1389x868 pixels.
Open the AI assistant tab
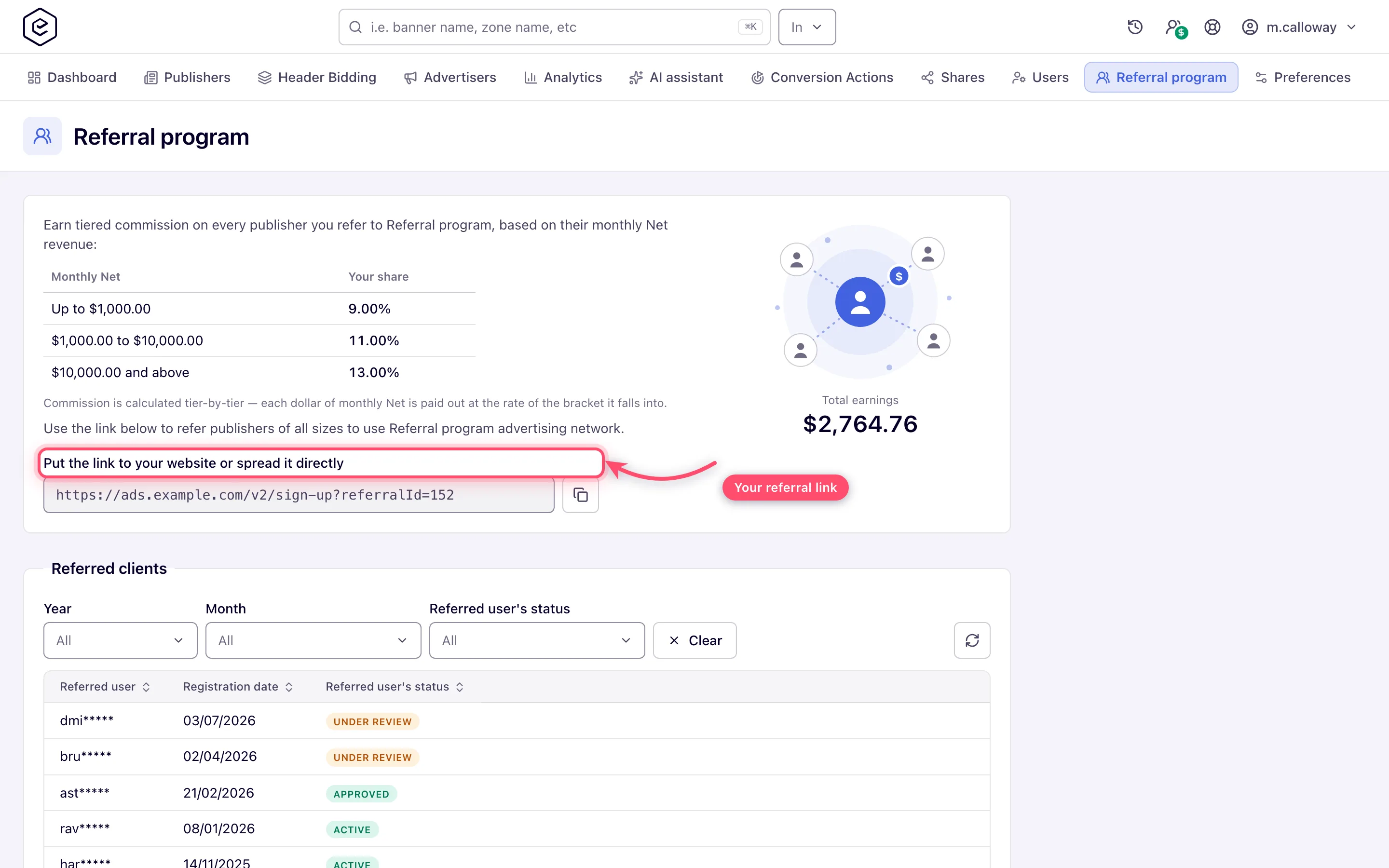(676, 77)
